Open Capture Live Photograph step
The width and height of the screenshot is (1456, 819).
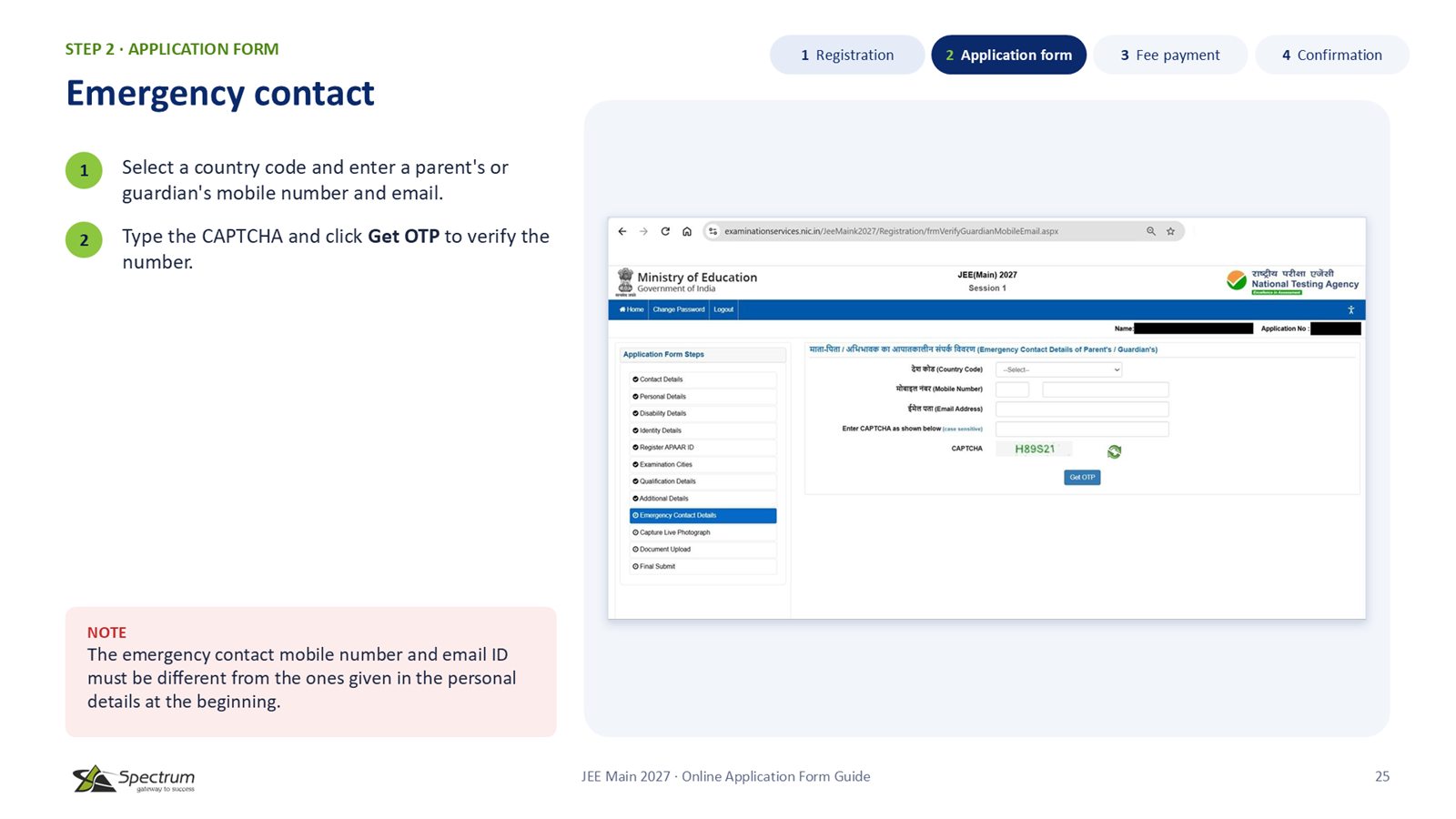click(703, 532)
